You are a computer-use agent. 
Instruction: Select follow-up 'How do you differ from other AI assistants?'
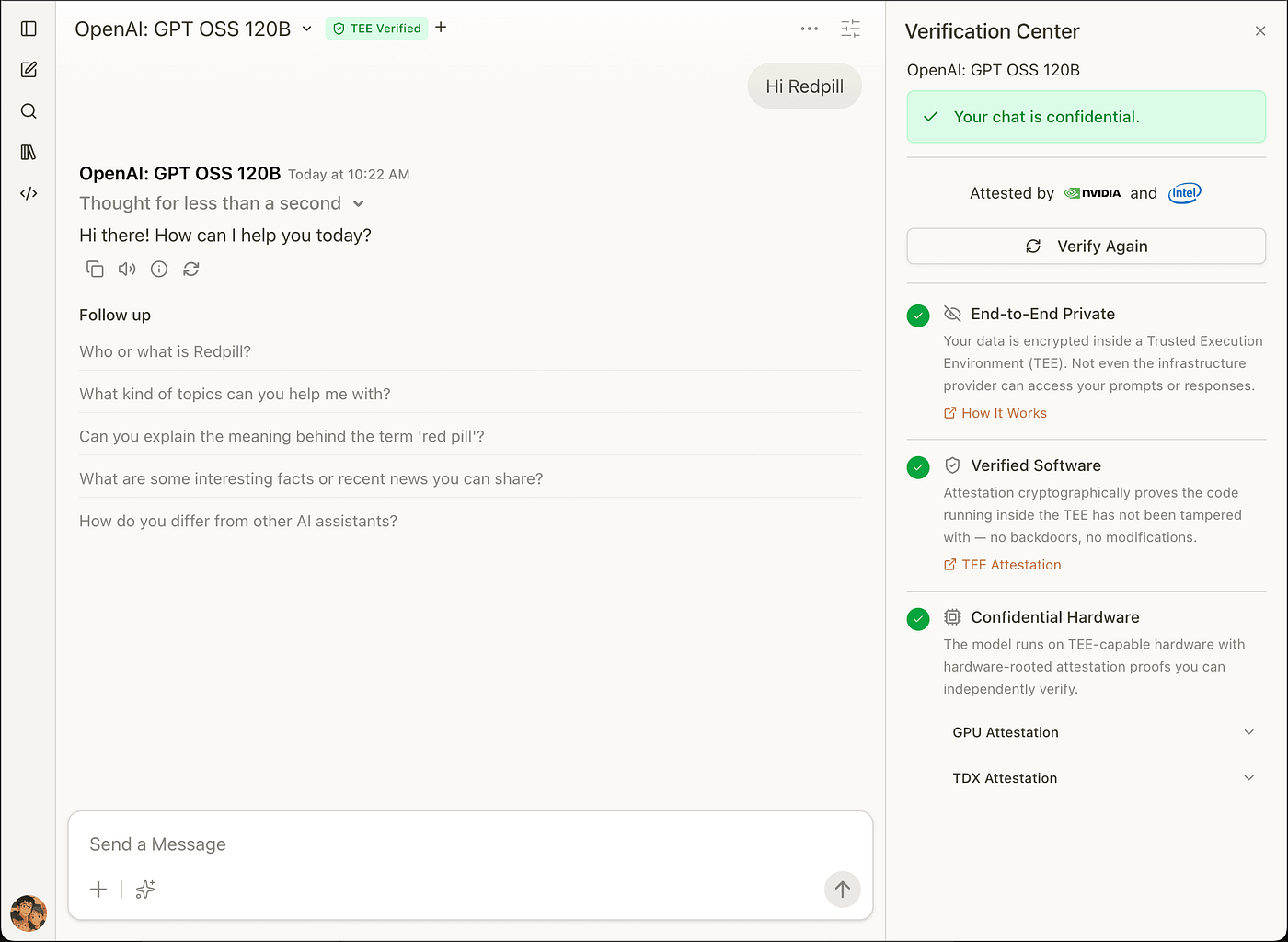pos(470,521)
